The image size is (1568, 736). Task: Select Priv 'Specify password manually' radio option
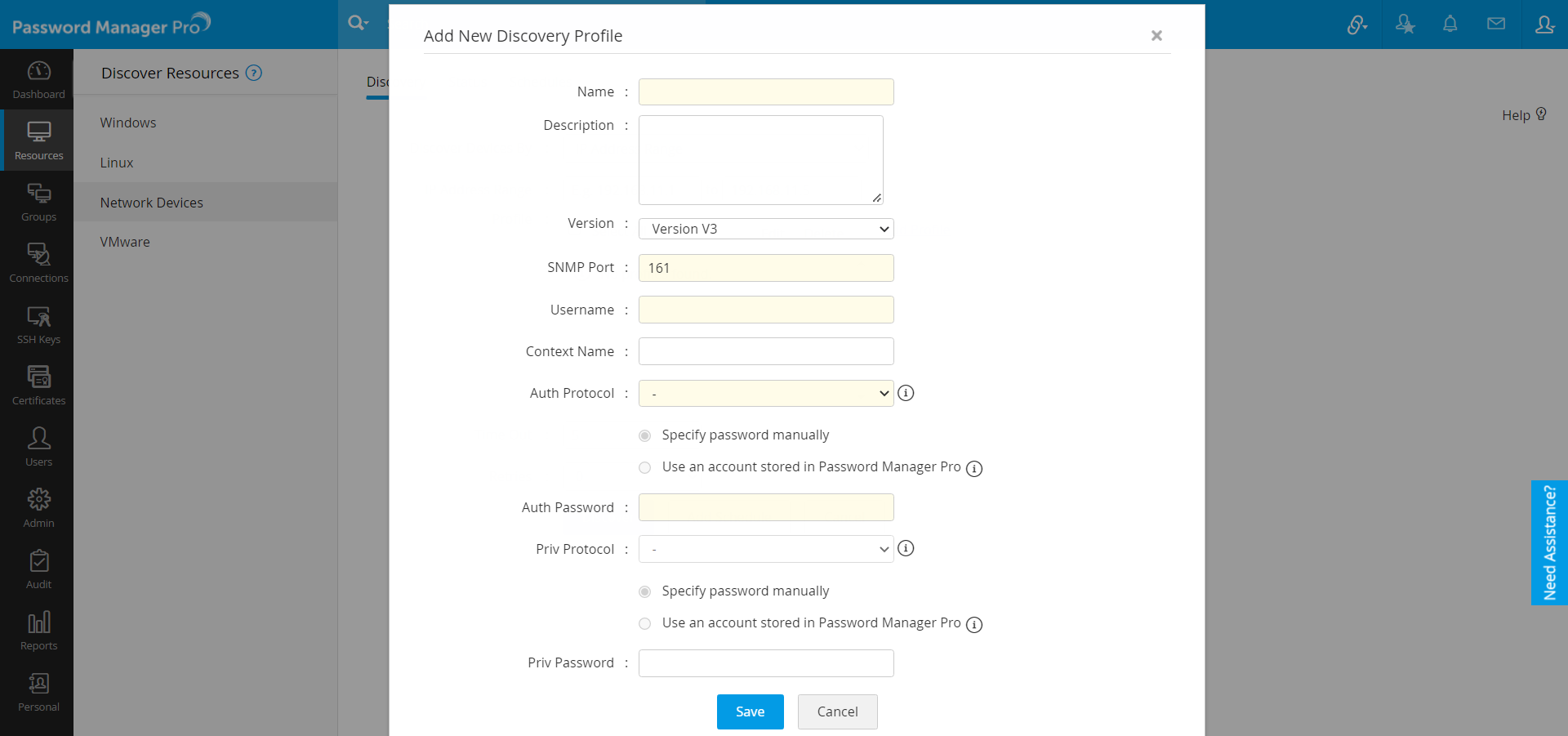[x=645, y=591]
